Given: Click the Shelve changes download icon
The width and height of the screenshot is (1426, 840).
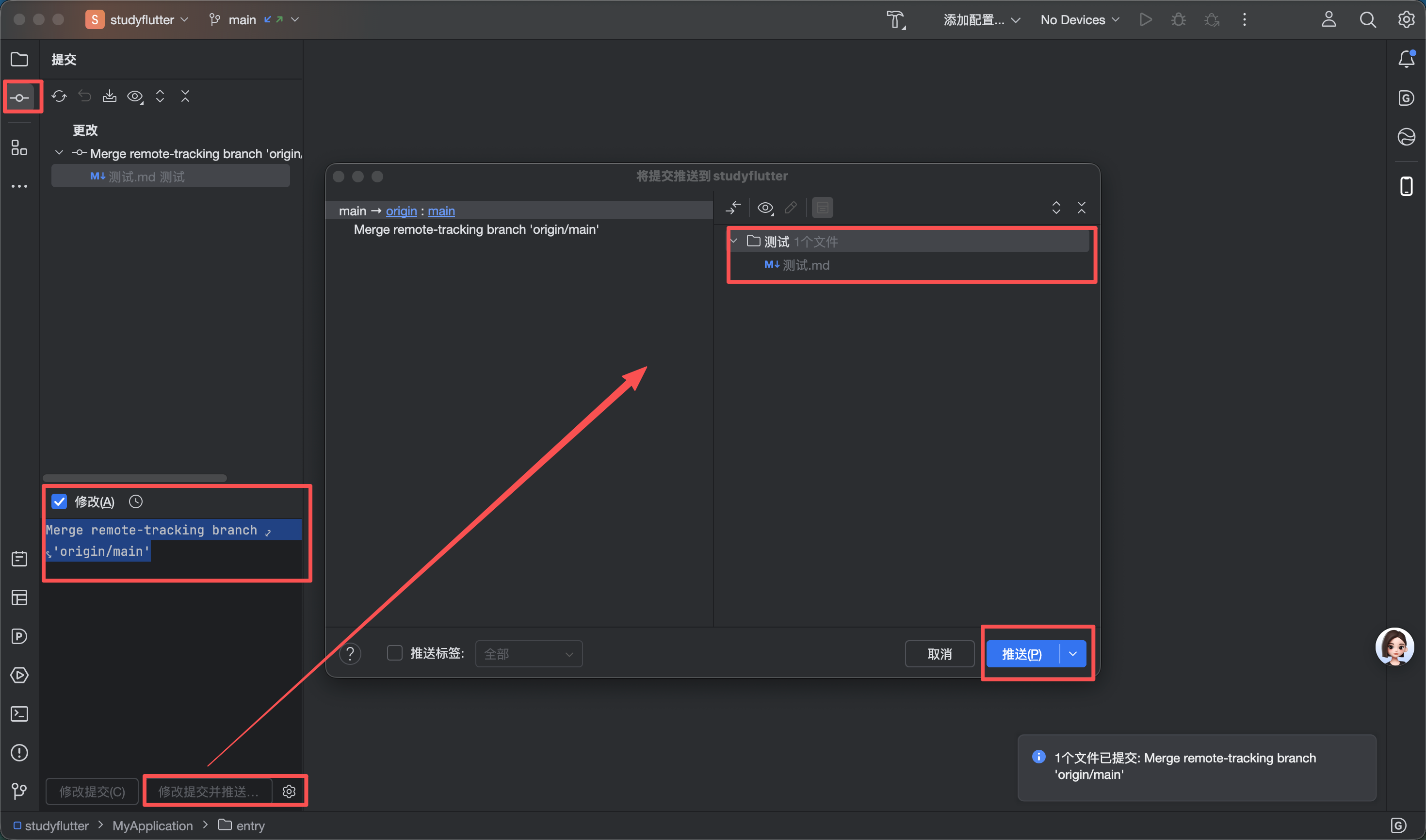Looking at the screenshot, I should click(x=109, y=96).
